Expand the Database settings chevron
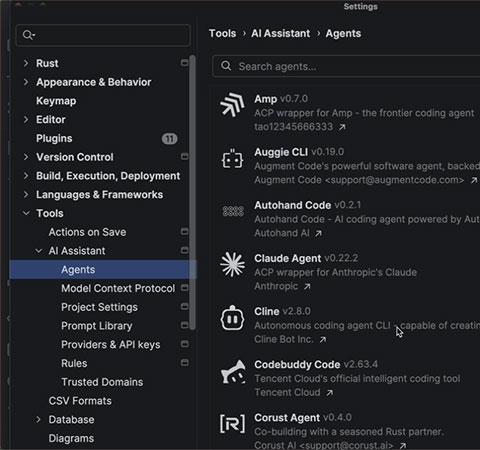This screenshot has height=450, width=480. pyautogui.click(x=38, y=419)
